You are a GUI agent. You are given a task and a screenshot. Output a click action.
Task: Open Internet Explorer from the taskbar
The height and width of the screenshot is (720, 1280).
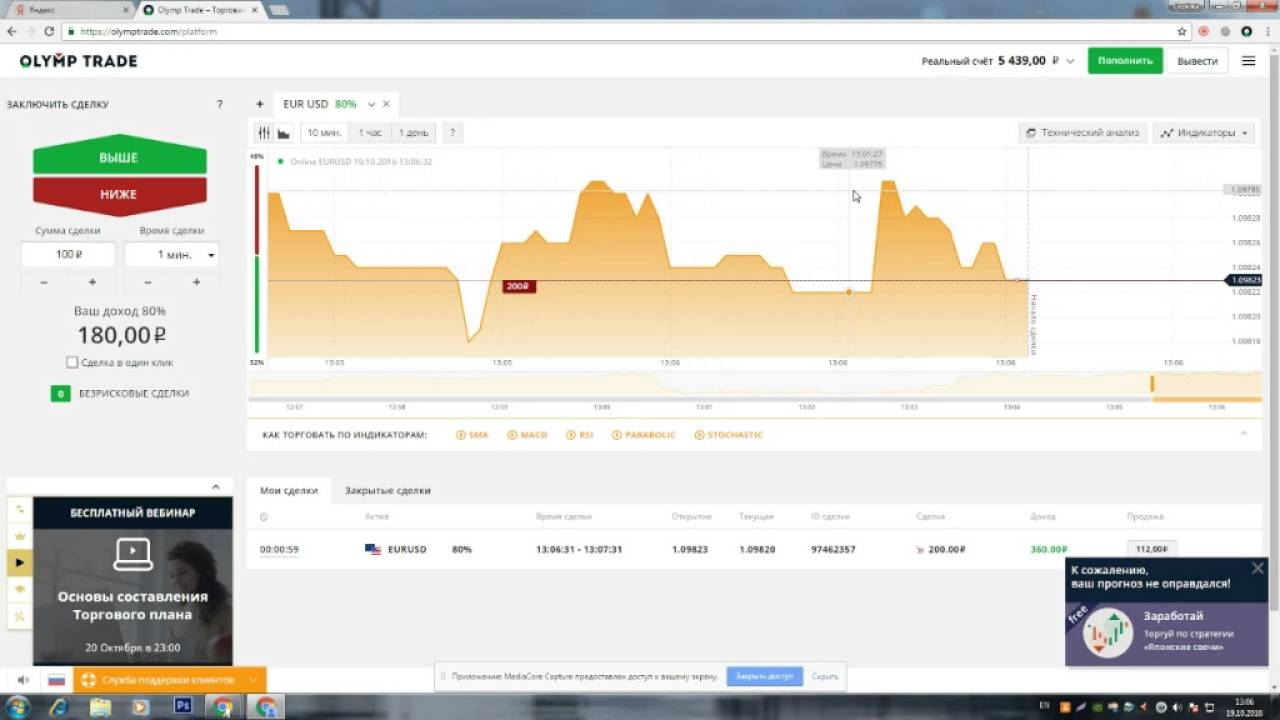click(x=59, y=707)
